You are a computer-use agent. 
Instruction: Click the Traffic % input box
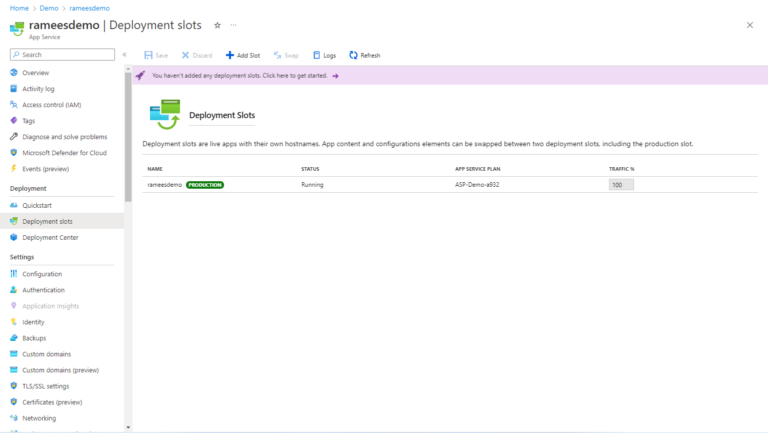point(621,185)
